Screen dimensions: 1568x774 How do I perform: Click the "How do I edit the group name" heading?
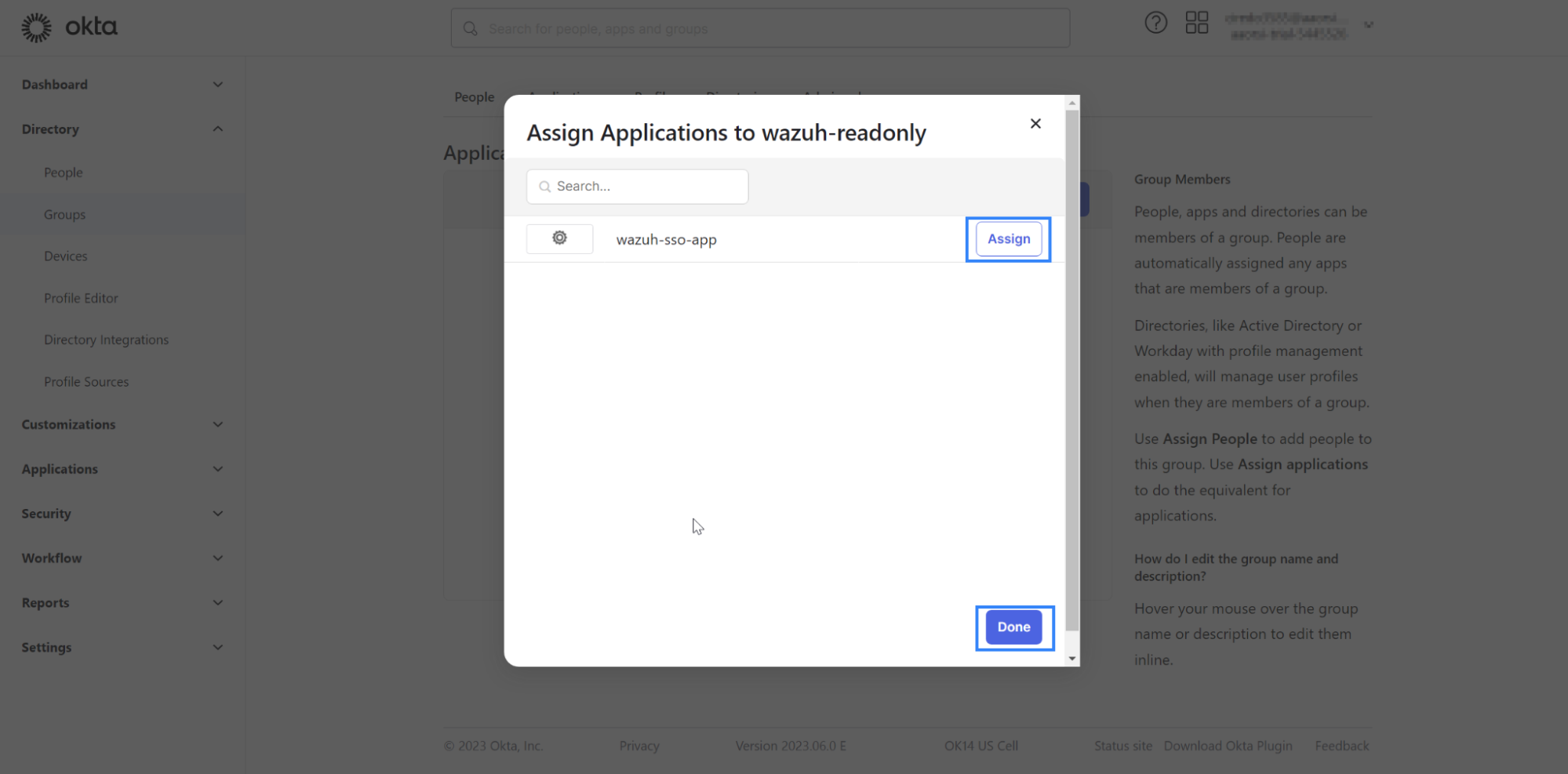1236,567
